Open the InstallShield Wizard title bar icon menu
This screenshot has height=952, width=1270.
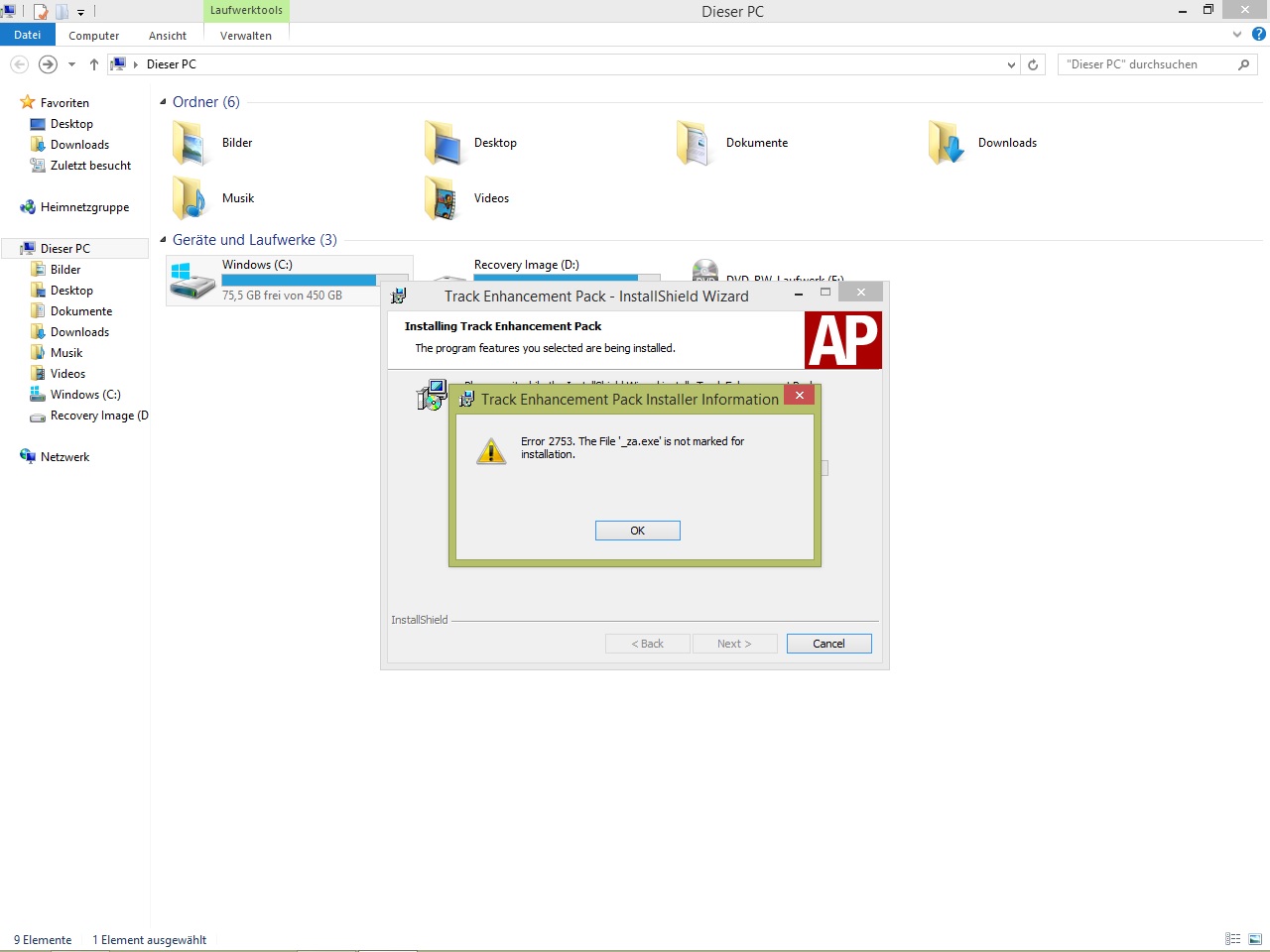399,296
